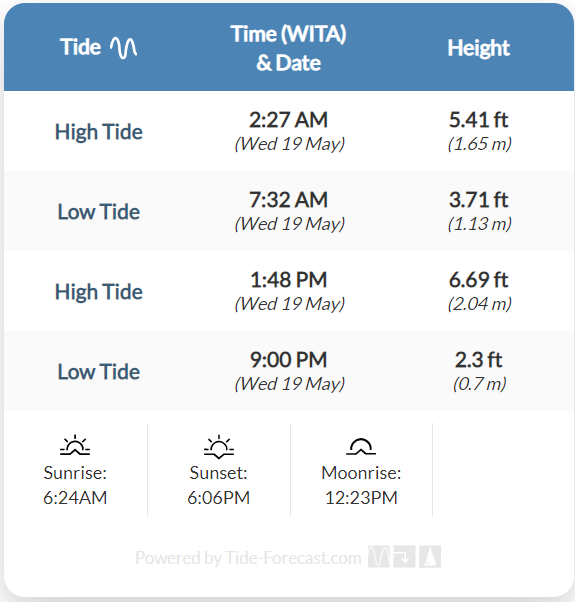
Task: Click the sailboat logo icon in footer
Action: click(x=430, y=556)
